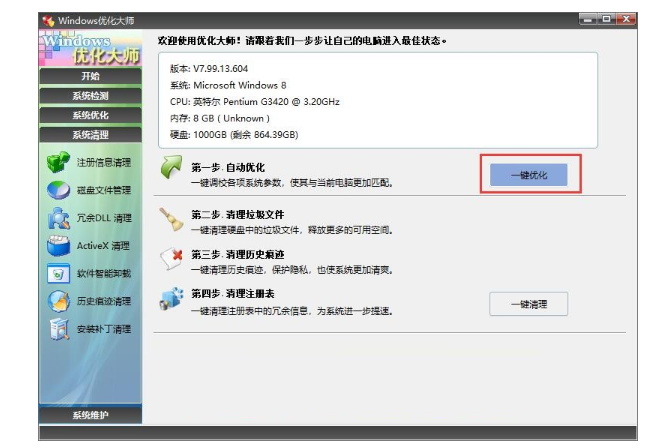
Task: Click the 注册信息清理 cube icon
Action: pos(58,162)
